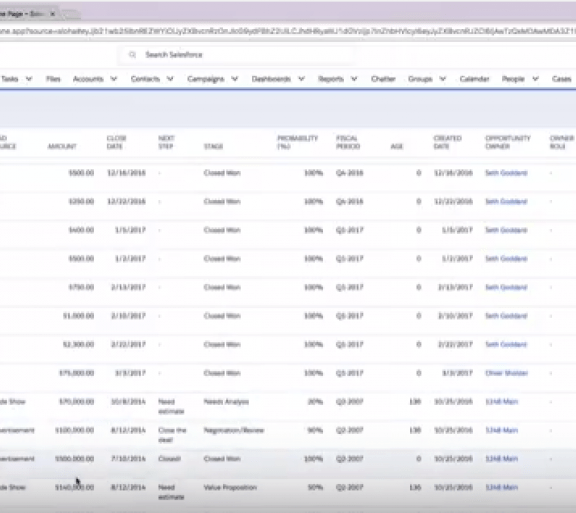
Task: Go to the Chatter tab
Action: point(383,79)
